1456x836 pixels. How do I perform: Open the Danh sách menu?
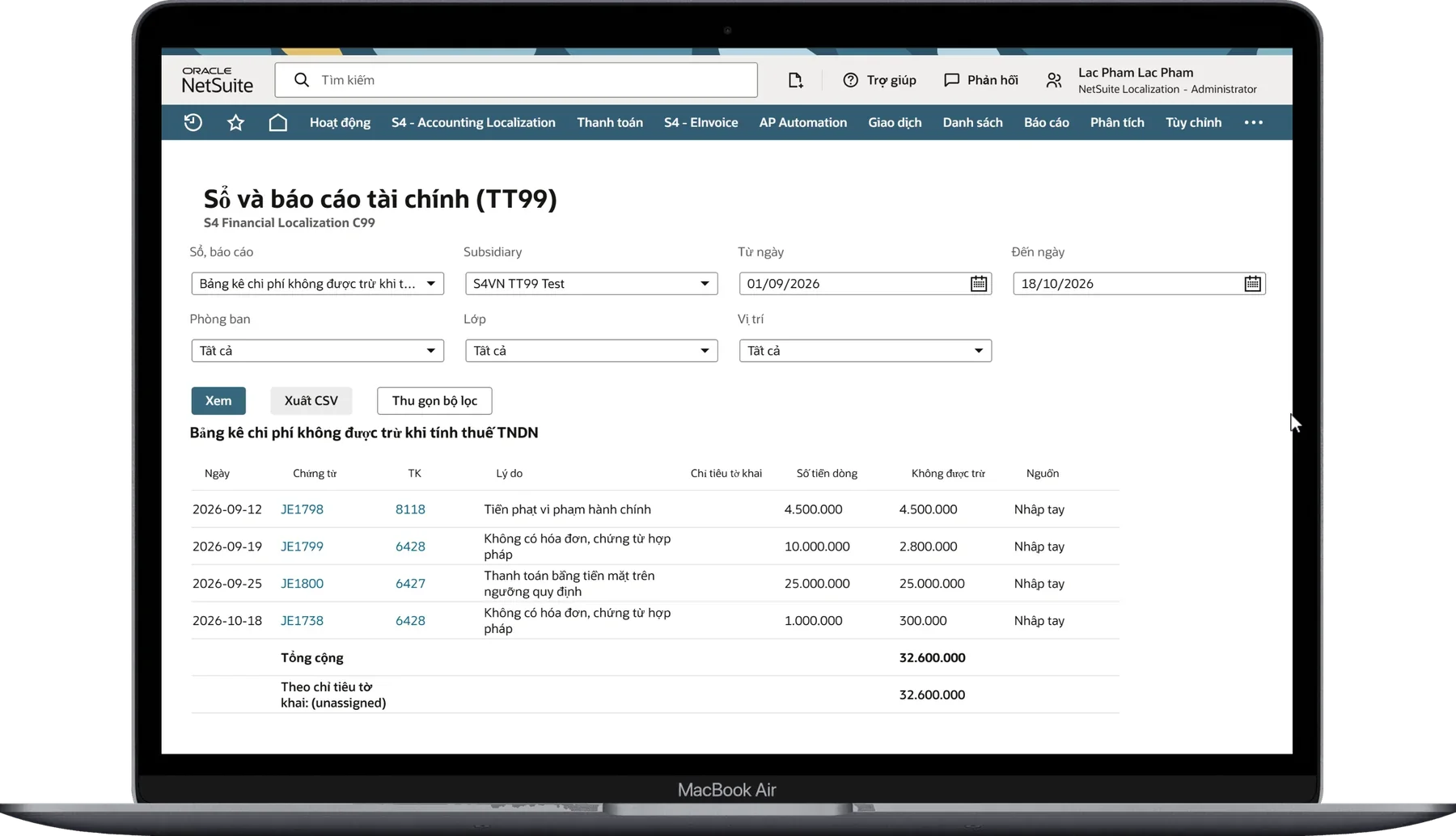tap(972, 122)
